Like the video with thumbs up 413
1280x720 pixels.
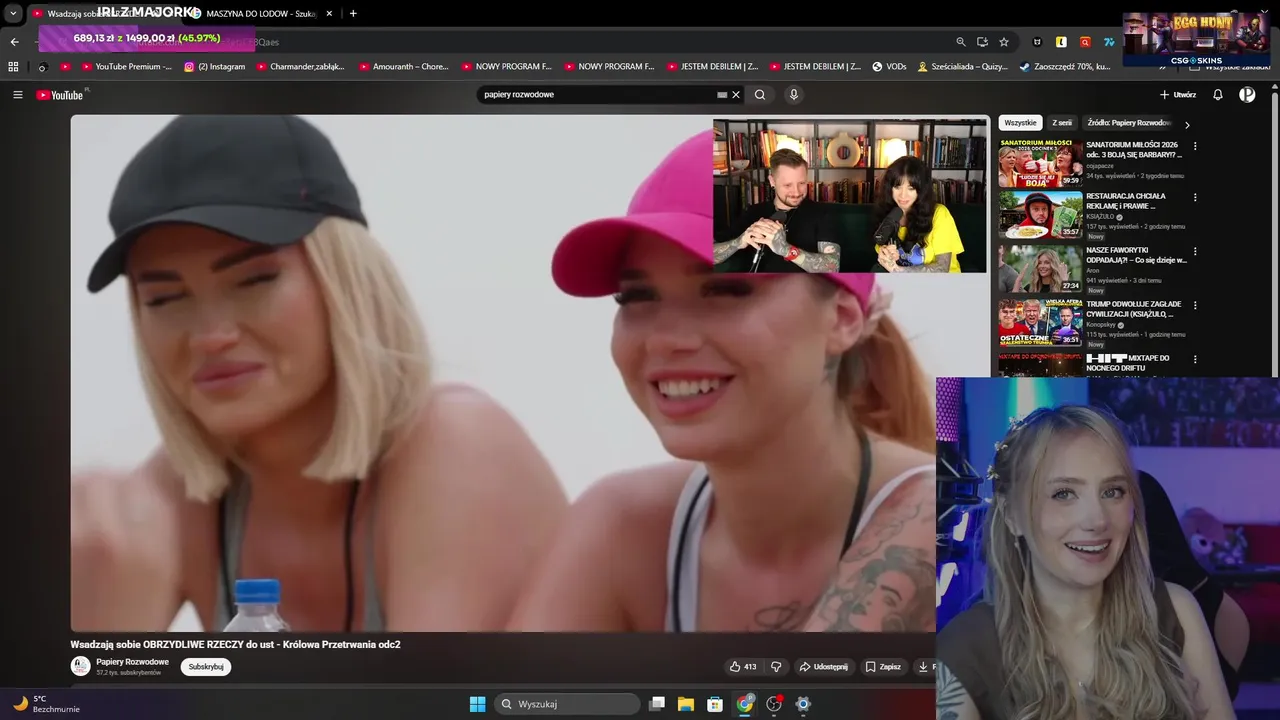pos(742,667)
